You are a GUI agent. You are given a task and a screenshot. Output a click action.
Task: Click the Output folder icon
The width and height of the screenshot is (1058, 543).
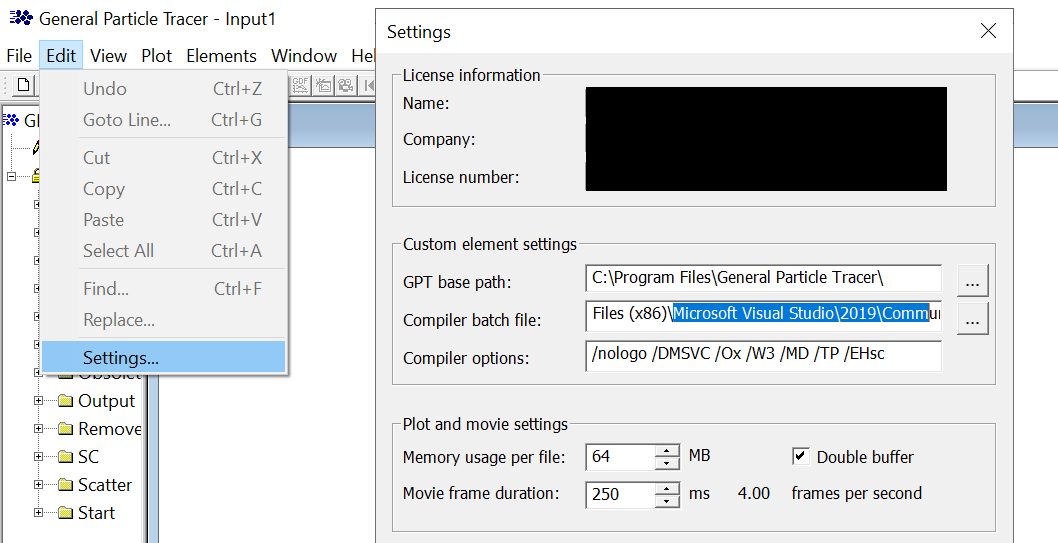65,401
